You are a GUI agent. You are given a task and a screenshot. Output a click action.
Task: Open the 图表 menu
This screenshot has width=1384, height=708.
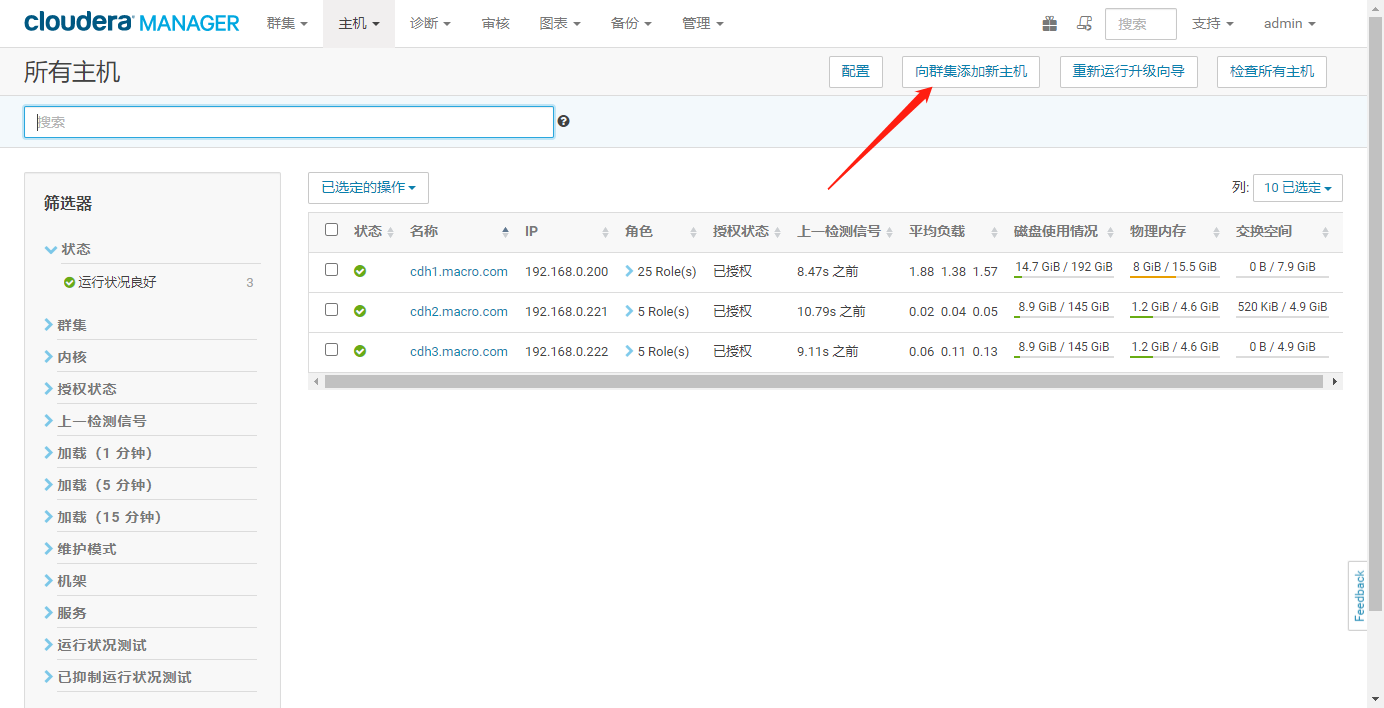tap(560, 23)
